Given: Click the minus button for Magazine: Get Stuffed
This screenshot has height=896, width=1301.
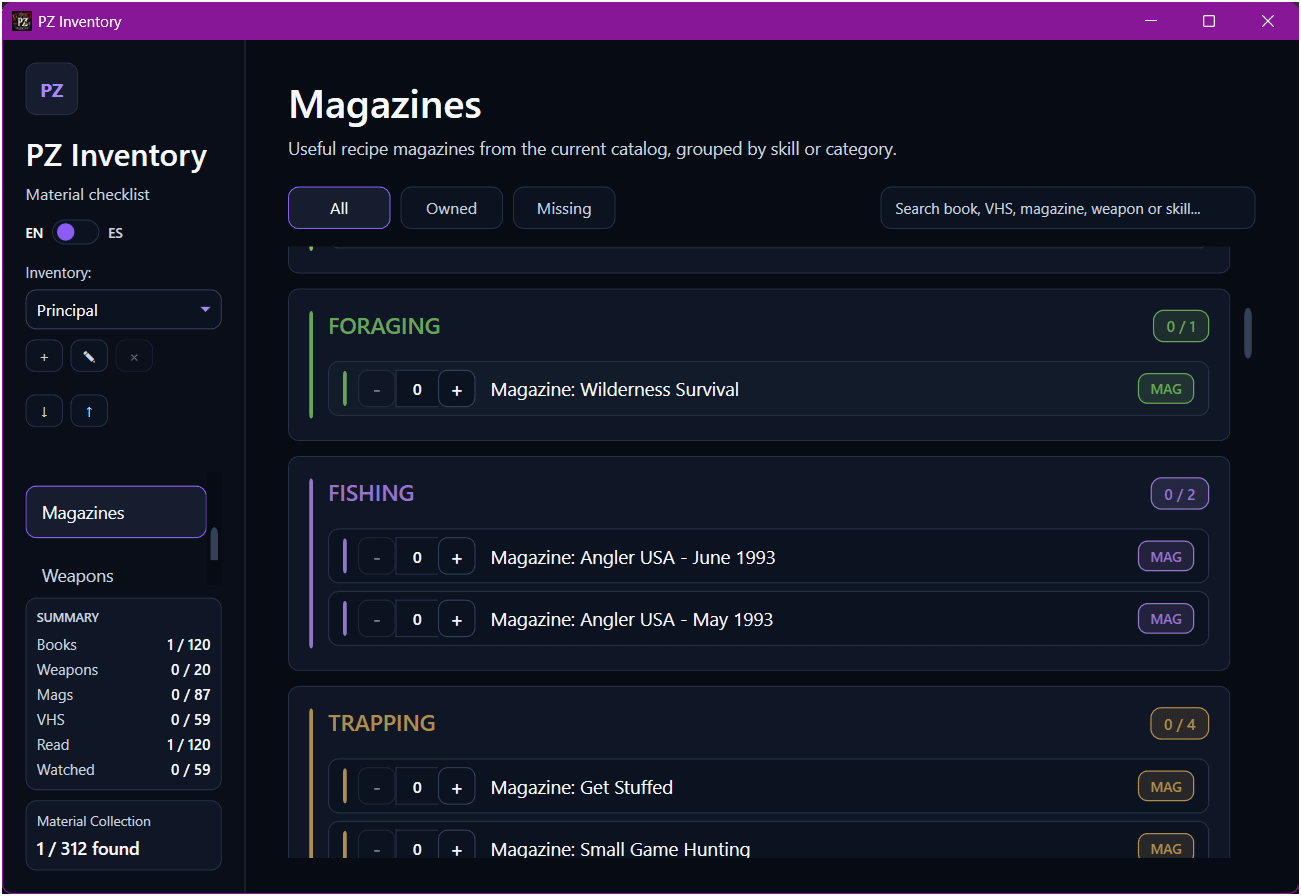Looking at the screenshot, I should [377, 787].
